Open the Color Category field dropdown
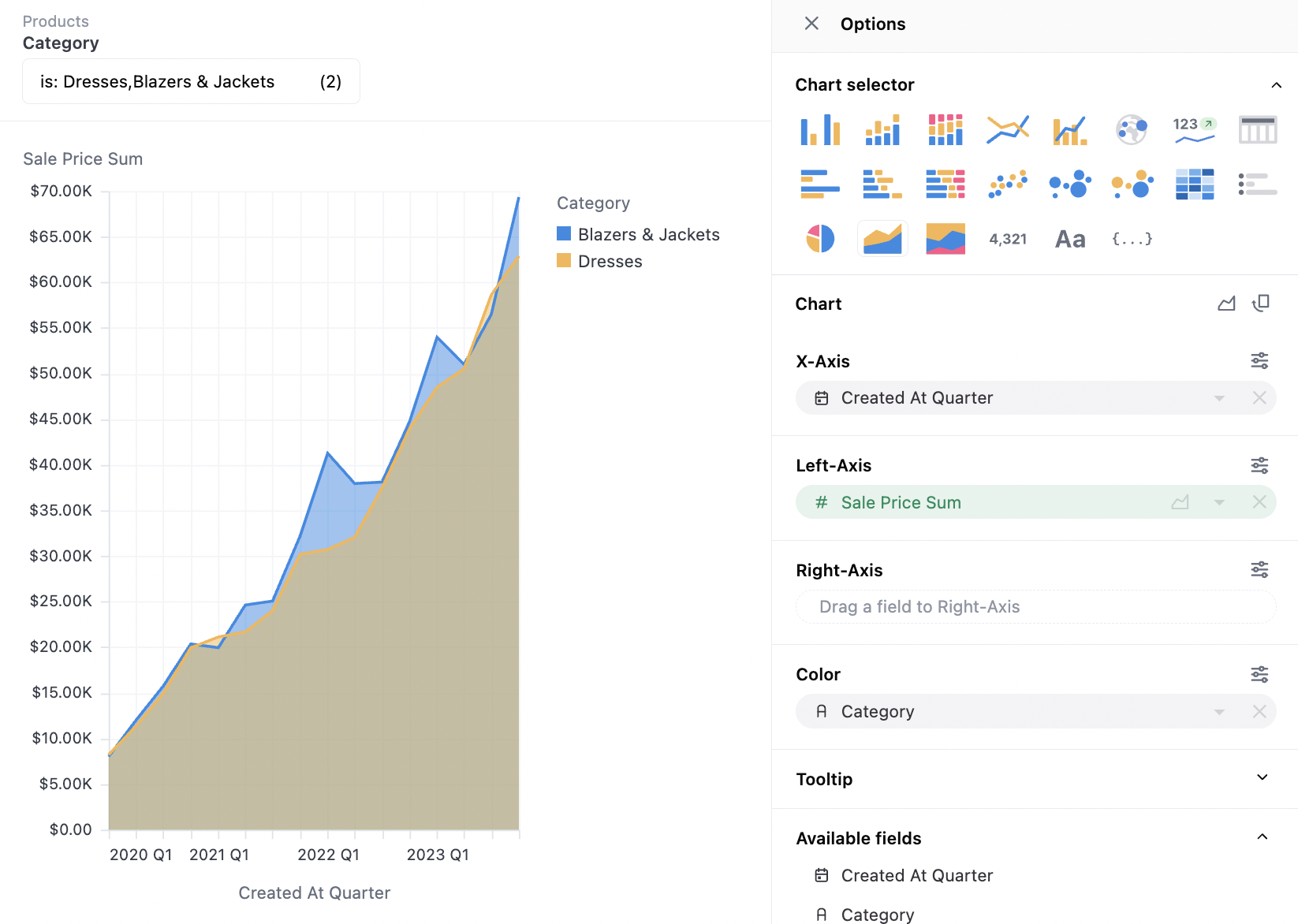The width and height of the screenshot is (1298, 924). click(x=1219, y=712)
